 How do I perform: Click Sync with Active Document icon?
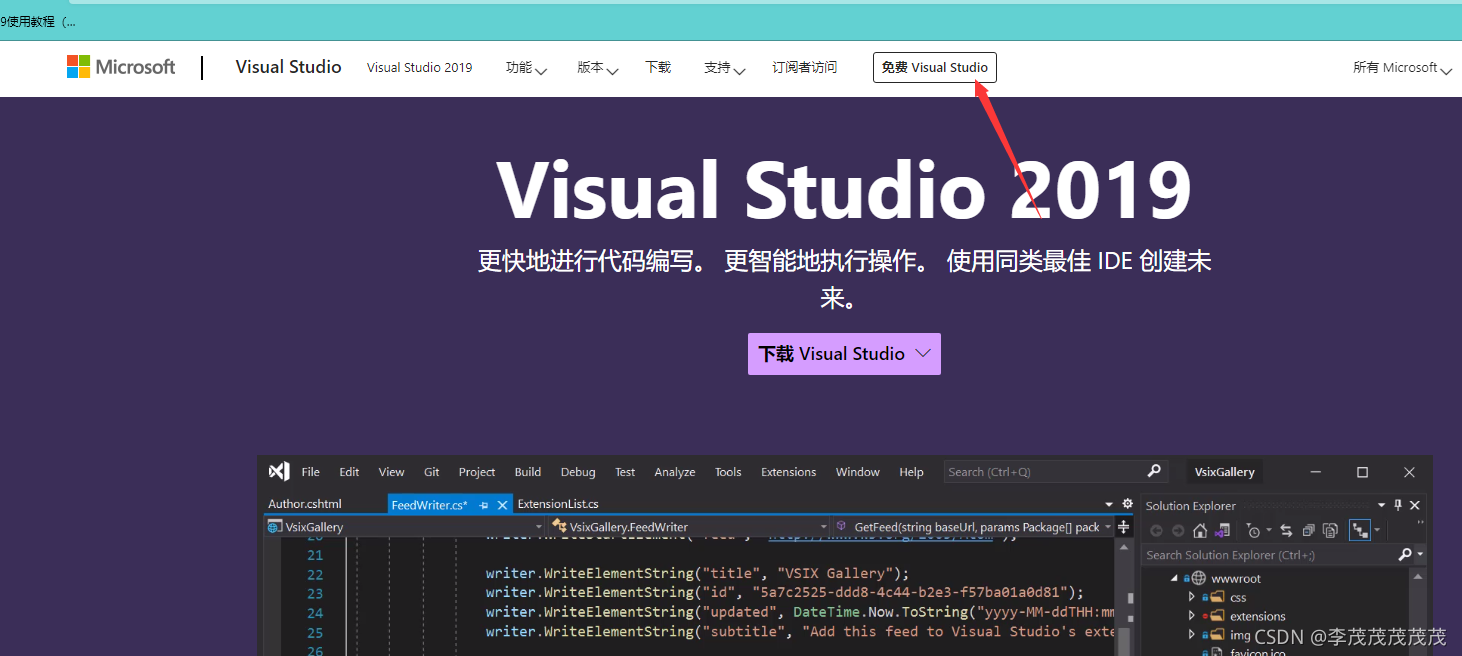[1286, 531]
